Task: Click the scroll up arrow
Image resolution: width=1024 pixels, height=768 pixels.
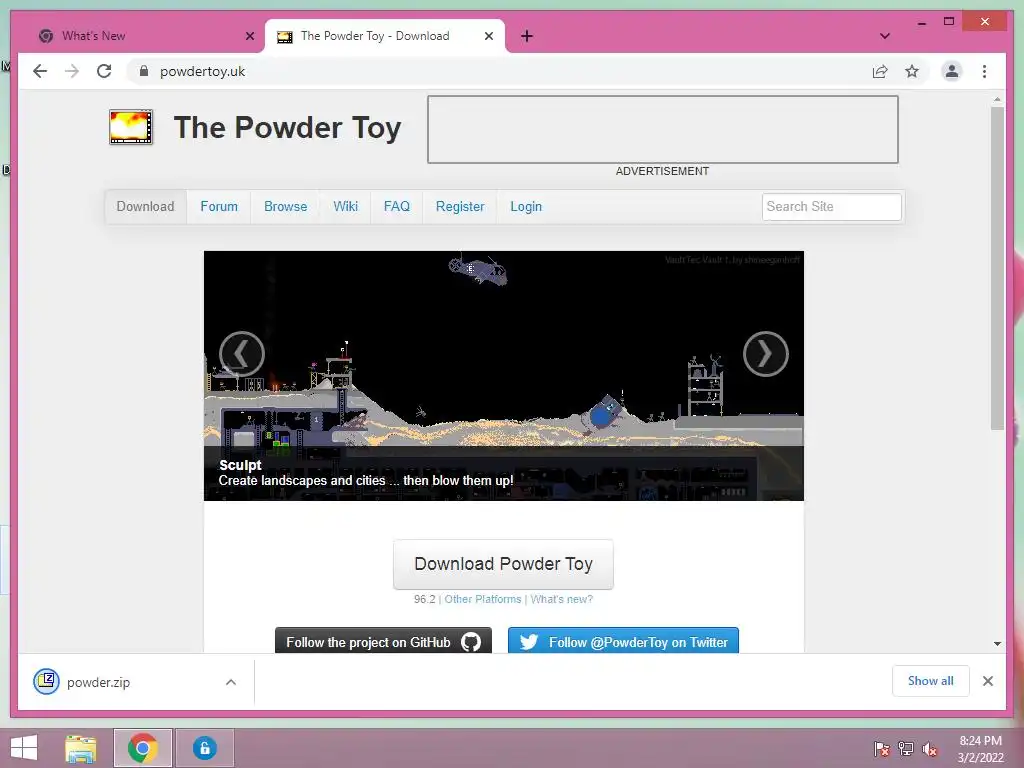Action: tap(997, 99)
